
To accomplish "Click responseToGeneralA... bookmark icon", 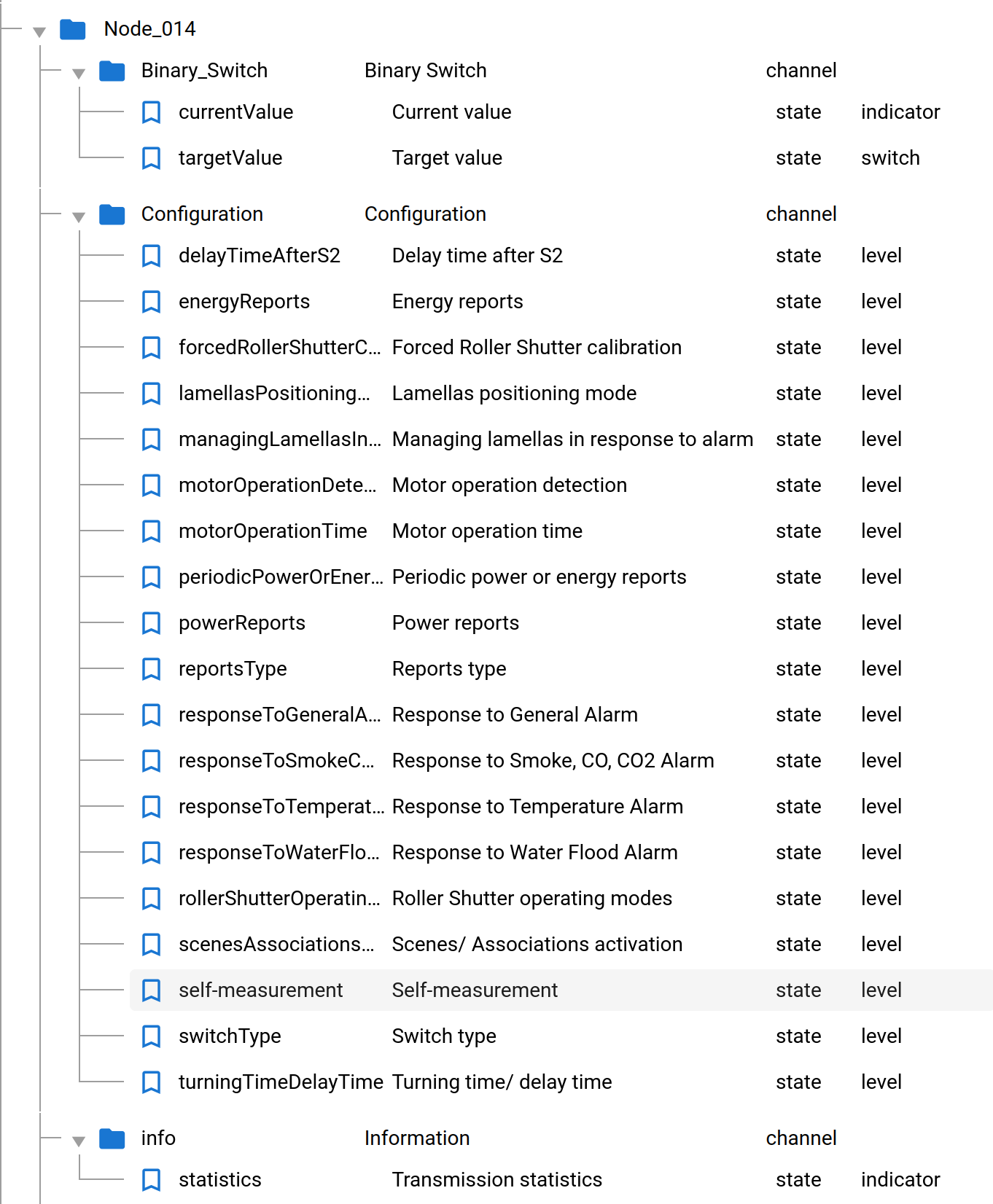I will [151, 715].
